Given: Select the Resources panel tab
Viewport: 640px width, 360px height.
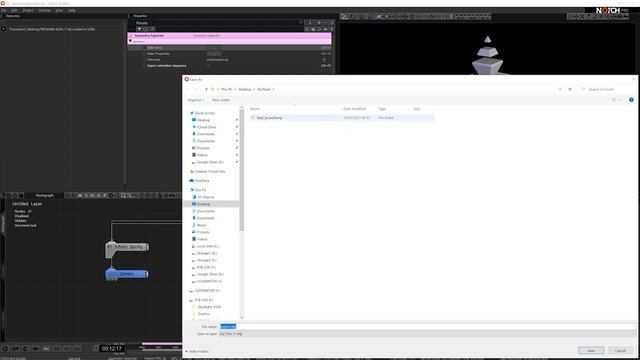Looking at the screenshot, I should point(13,16).
